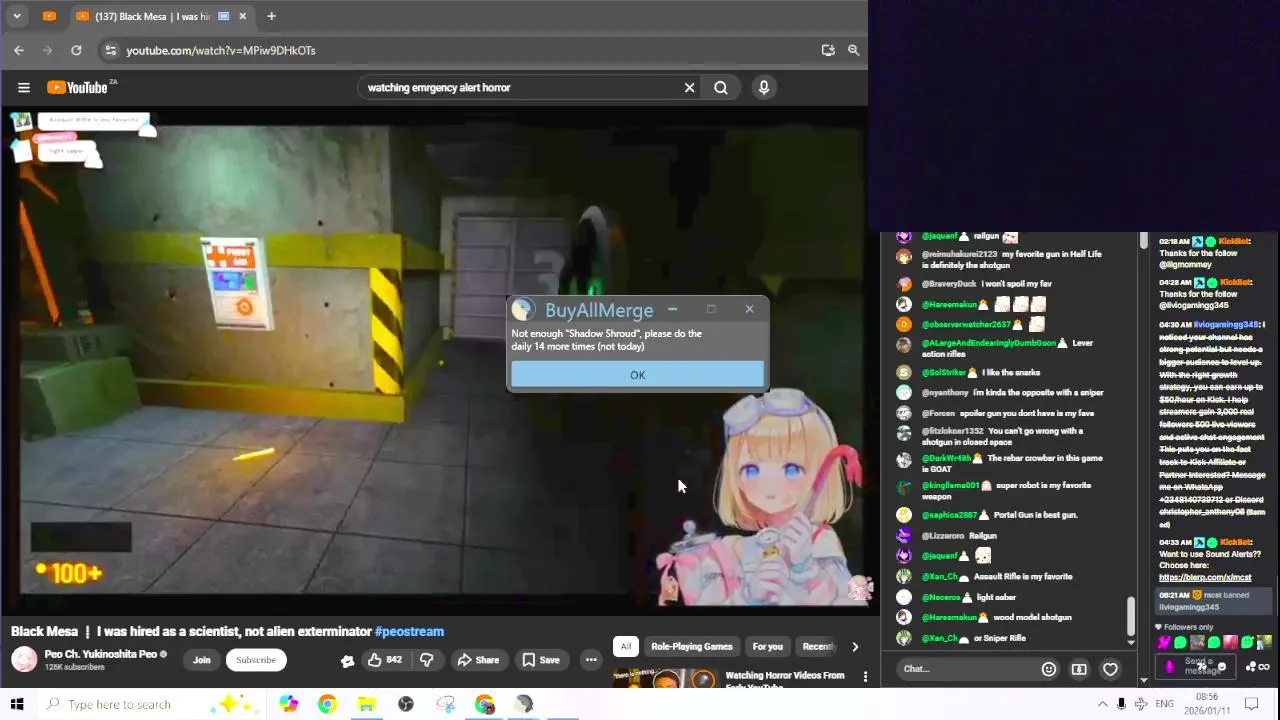Start voice search with microphone icon
The image size is (1280, 720).
(x=764, y=87)
